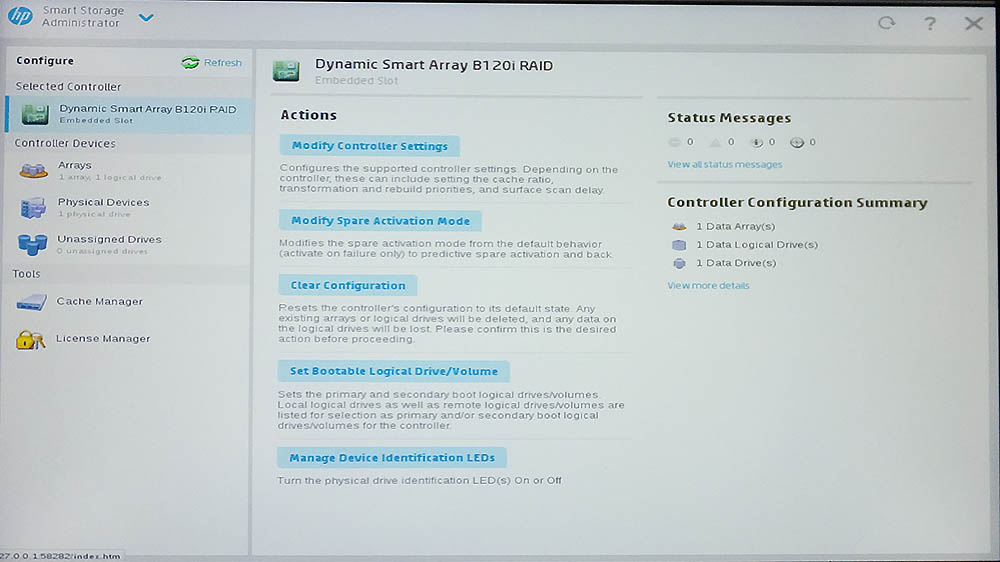The width and height of the screenshot is (1000, 562).
Task: Click the License Manager lock icon
Action: click(30, 339)
